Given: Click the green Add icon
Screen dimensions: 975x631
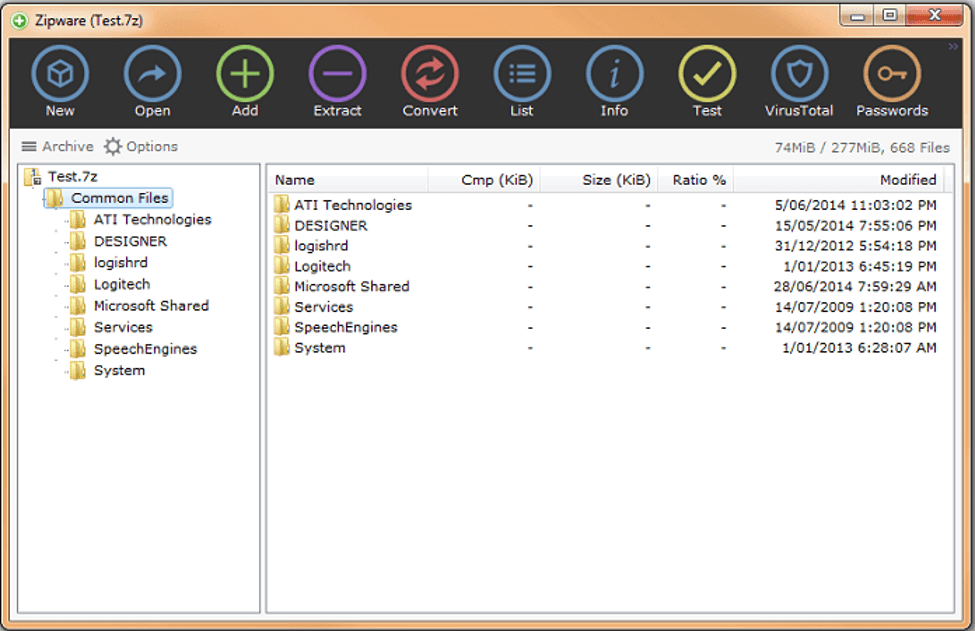Looking at the screenshot, I should pos(245,75).
